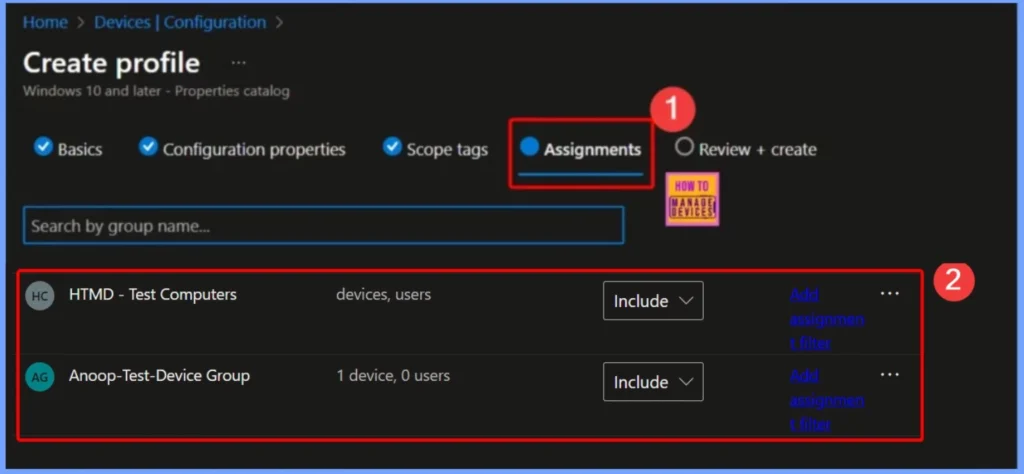Click the Windows 10 and later subtitle
The image size is (1024, 474).
(156, 91)
